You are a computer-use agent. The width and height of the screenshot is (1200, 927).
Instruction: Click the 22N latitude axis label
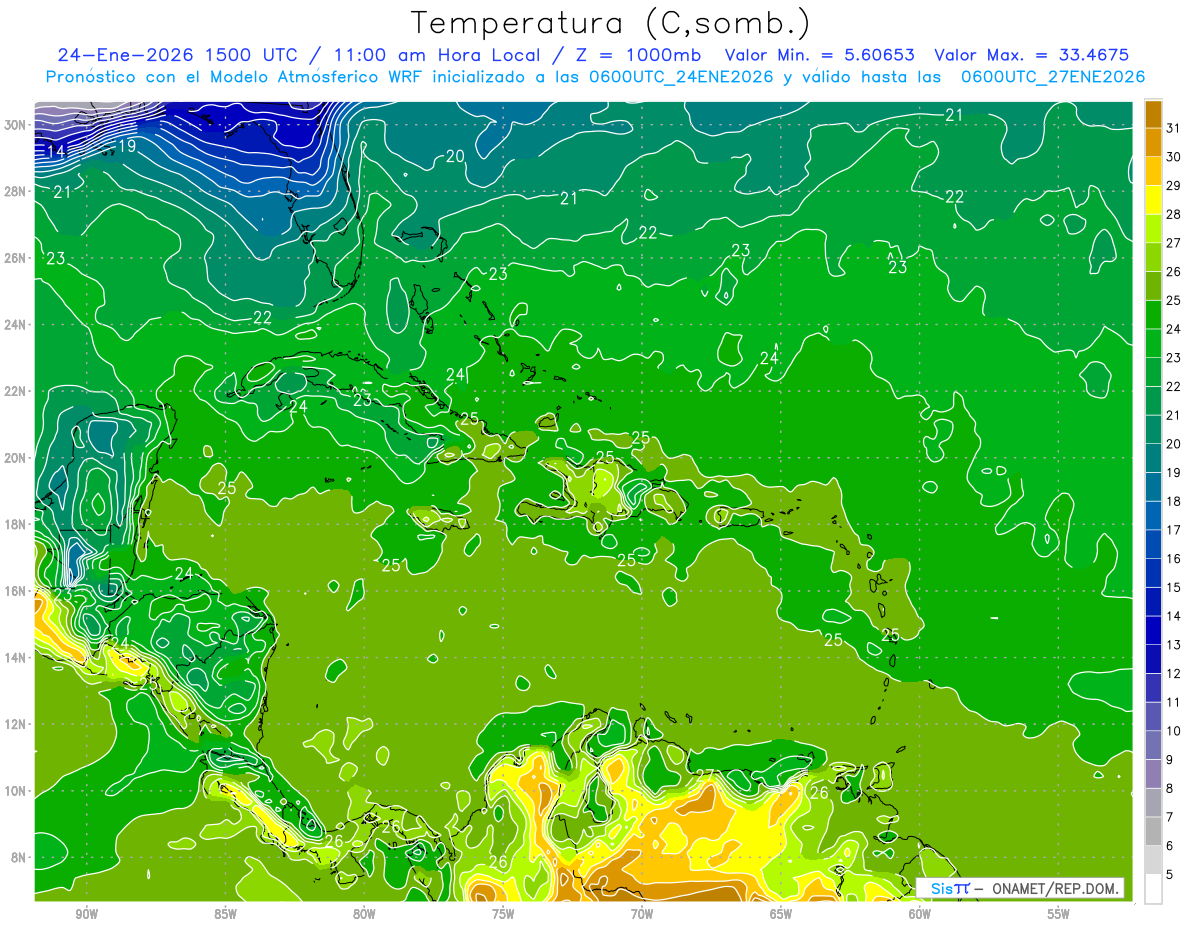(16, 391)
